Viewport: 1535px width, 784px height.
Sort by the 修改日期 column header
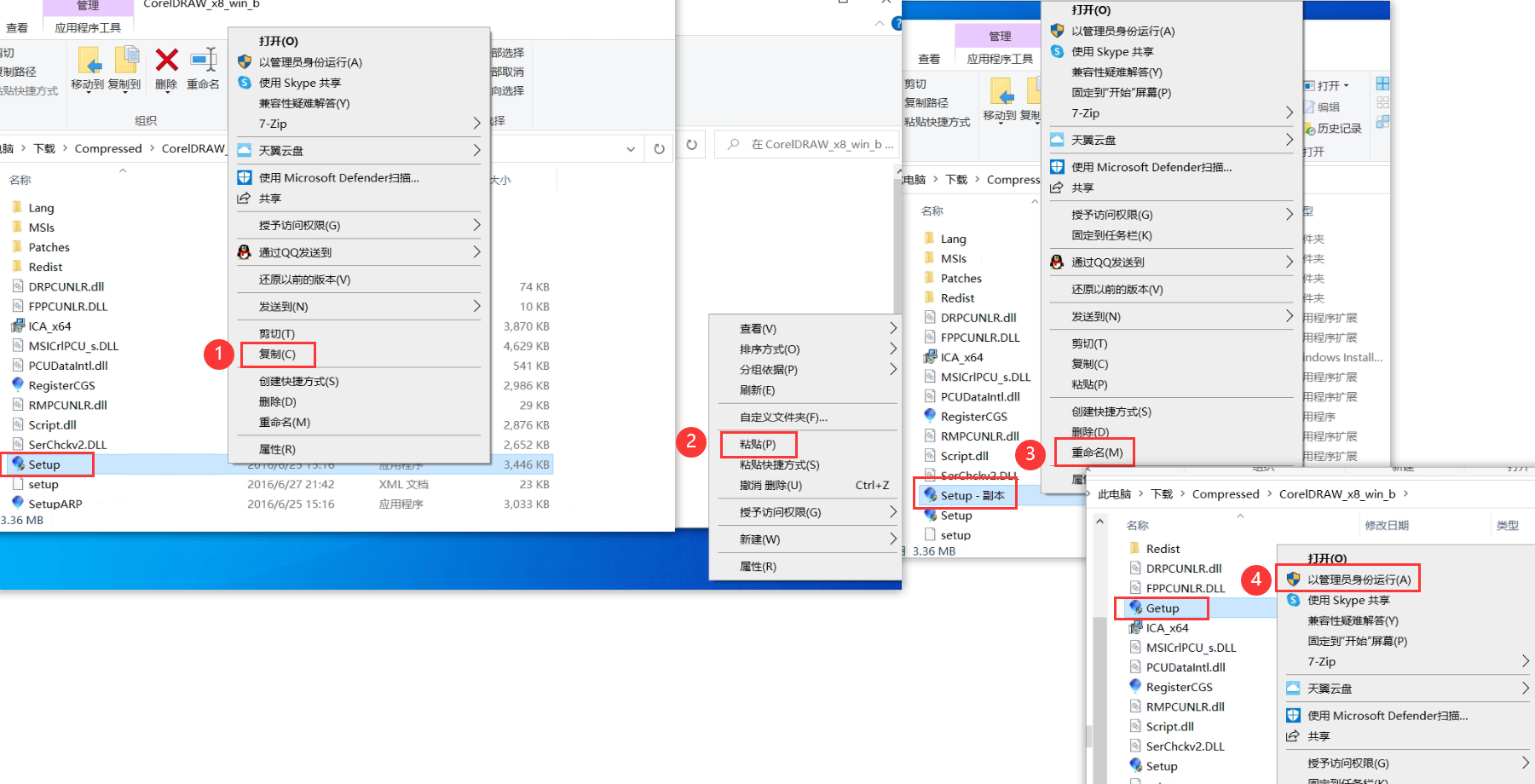[1386, 526]
